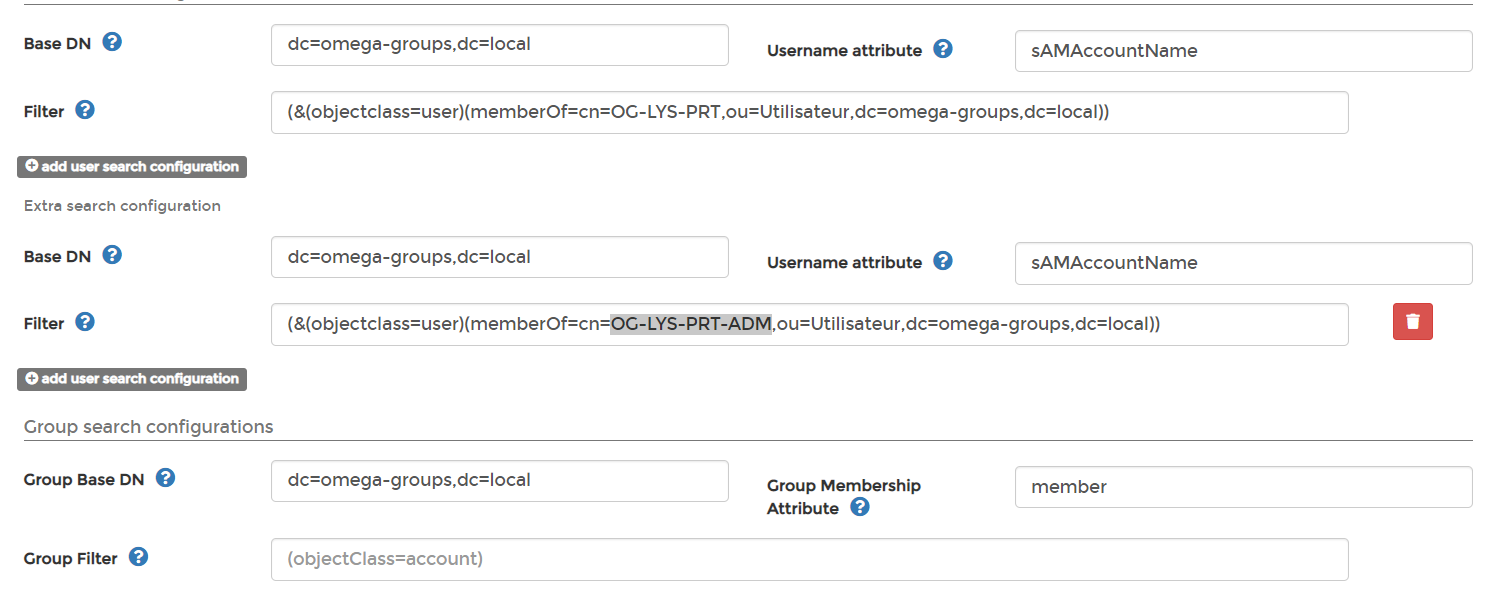Image resolution: width=1486 pixels, height=594 pixels.
Task: Click the Group Base DN input field
Action: point(499,481)
